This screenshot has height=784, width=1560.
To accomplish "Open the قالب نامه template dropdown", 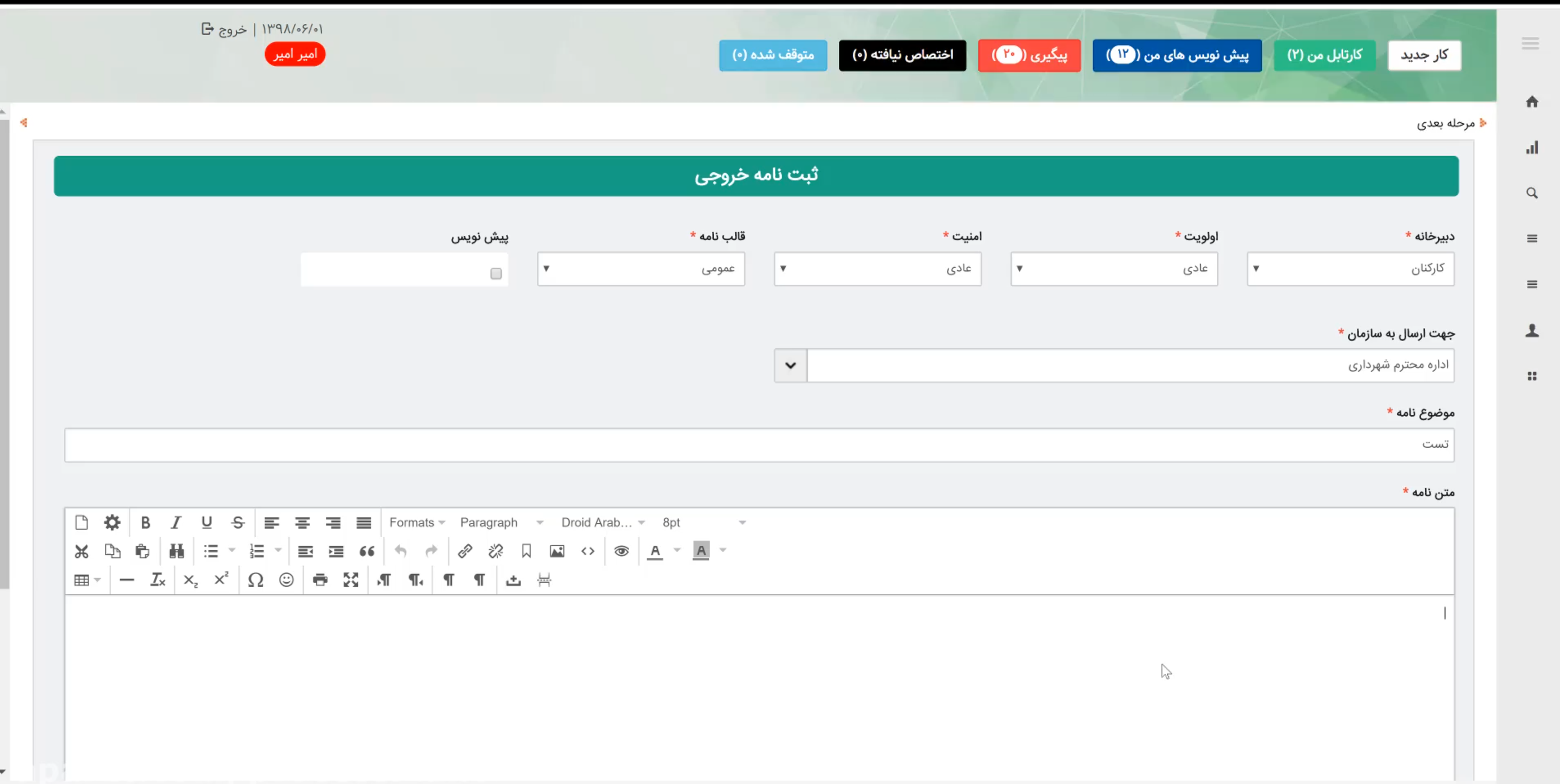I will point(641,268).
